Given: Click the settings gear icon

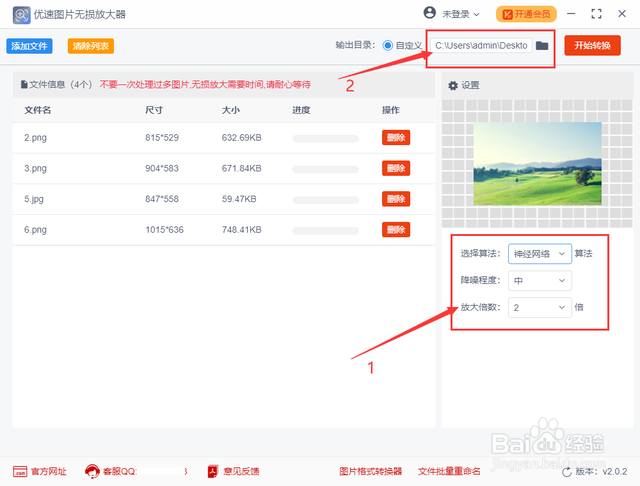Looking at the screenshot, I should tap(453, 85).
